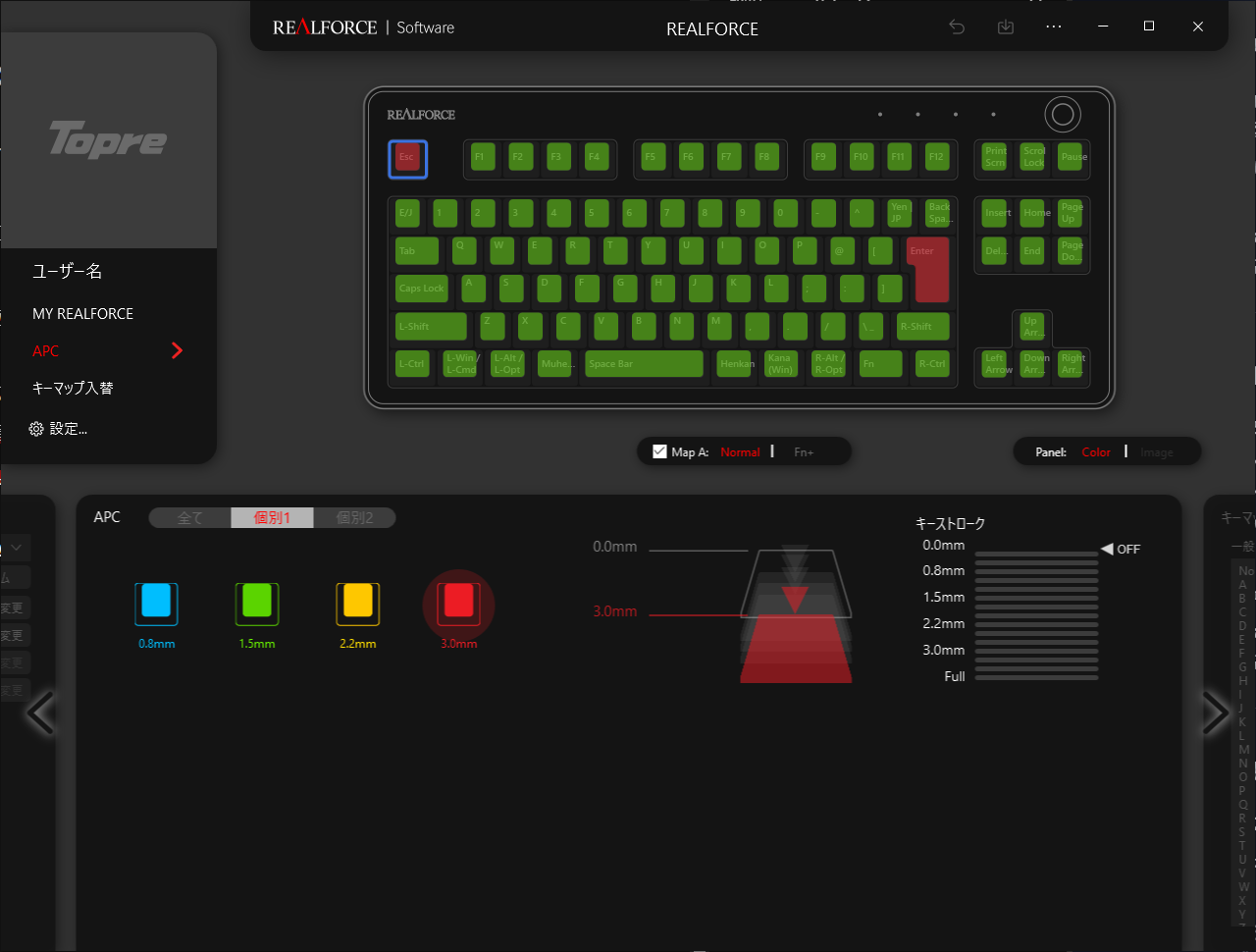Screen dimensions: 1256x952
Task: Select the Esc key on the keyboard
Action: click(407, 158)
